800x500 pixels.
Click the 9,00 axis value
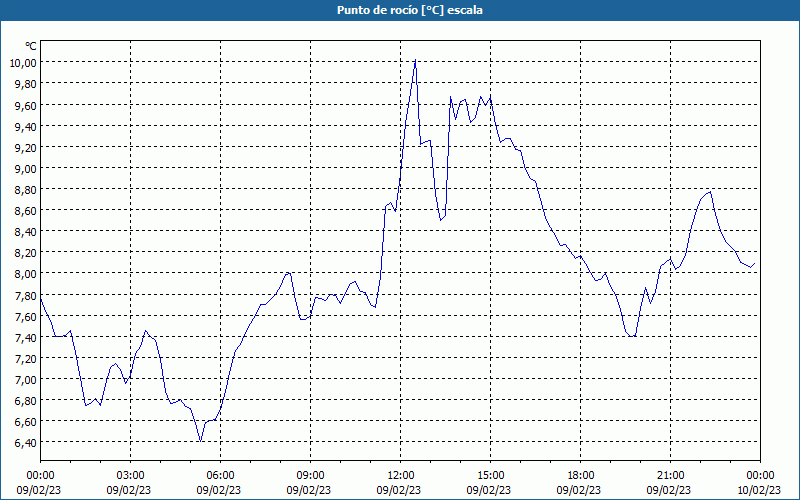click(x=26, y=168)
